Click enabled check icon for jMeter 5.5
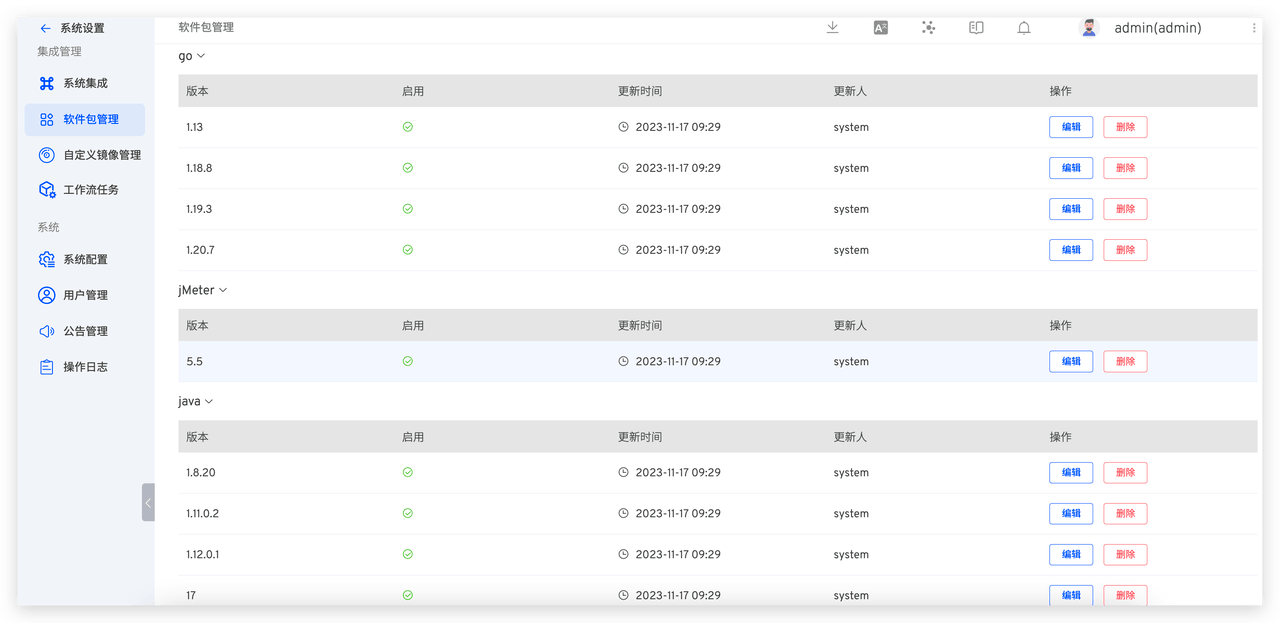The height and width of the screenshot is (623, 1280). (407, 361)
